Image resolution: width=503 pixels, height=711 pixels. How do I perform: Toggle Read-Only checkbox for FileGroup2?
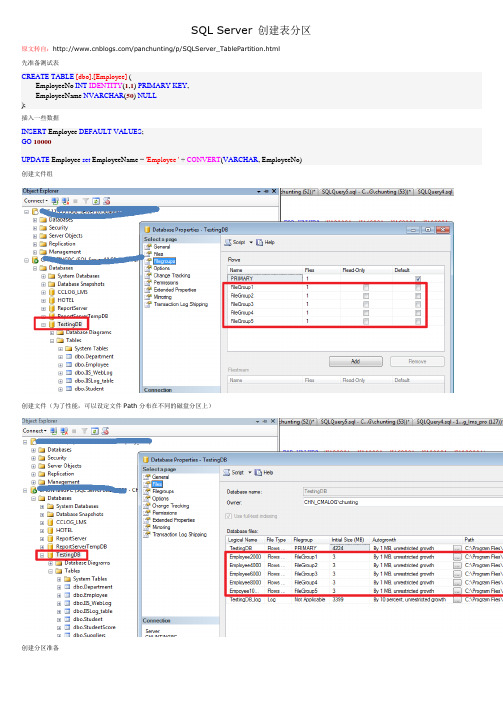(x=366, y=296)
